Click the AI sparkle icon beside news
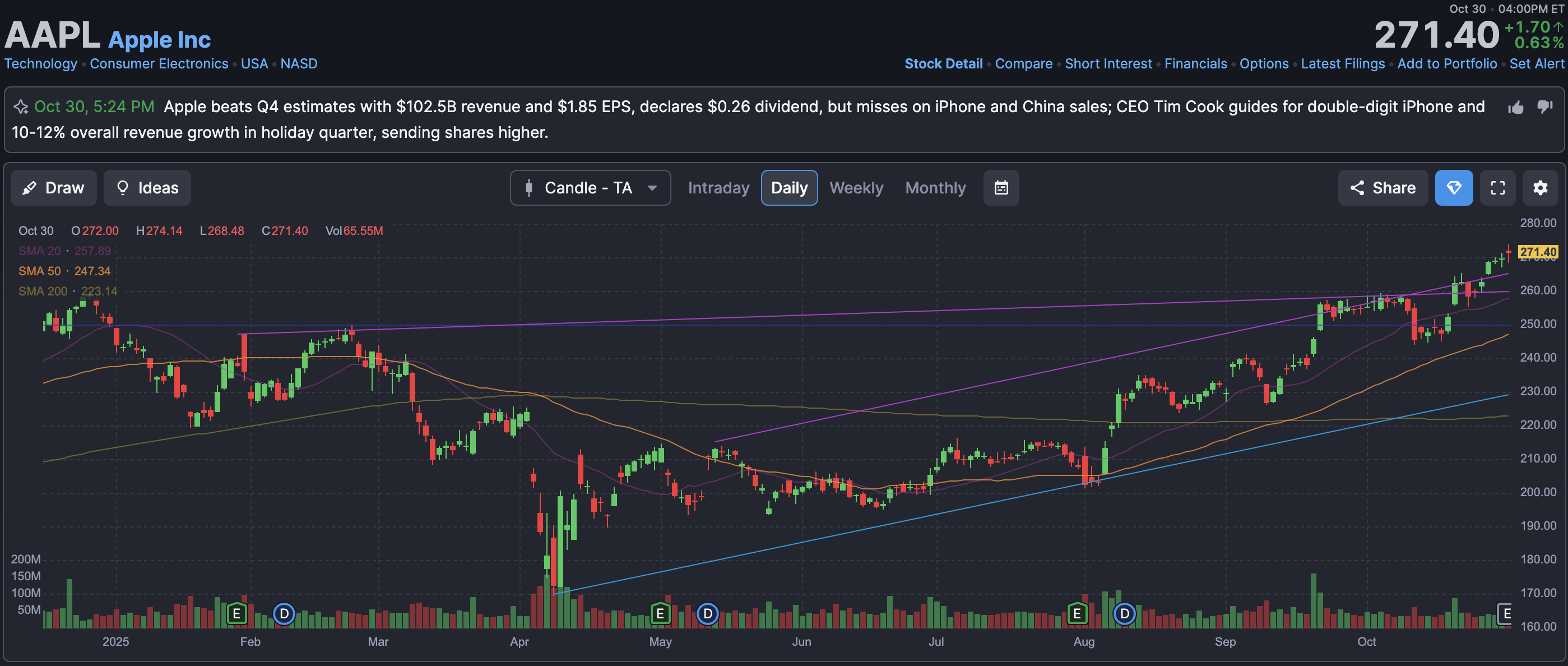The height and width of the screenshot is (666, 1568). [21, 107]
